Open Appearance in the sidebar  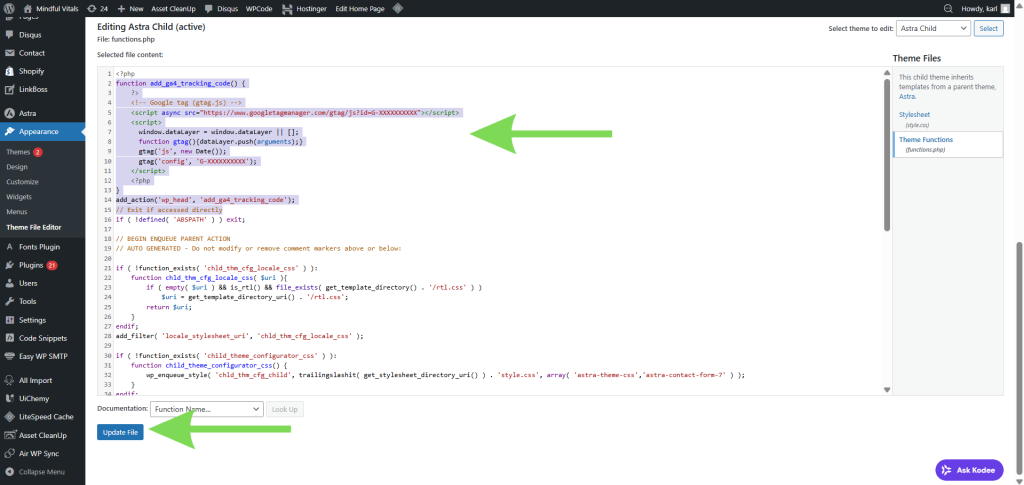coord(42,131)
